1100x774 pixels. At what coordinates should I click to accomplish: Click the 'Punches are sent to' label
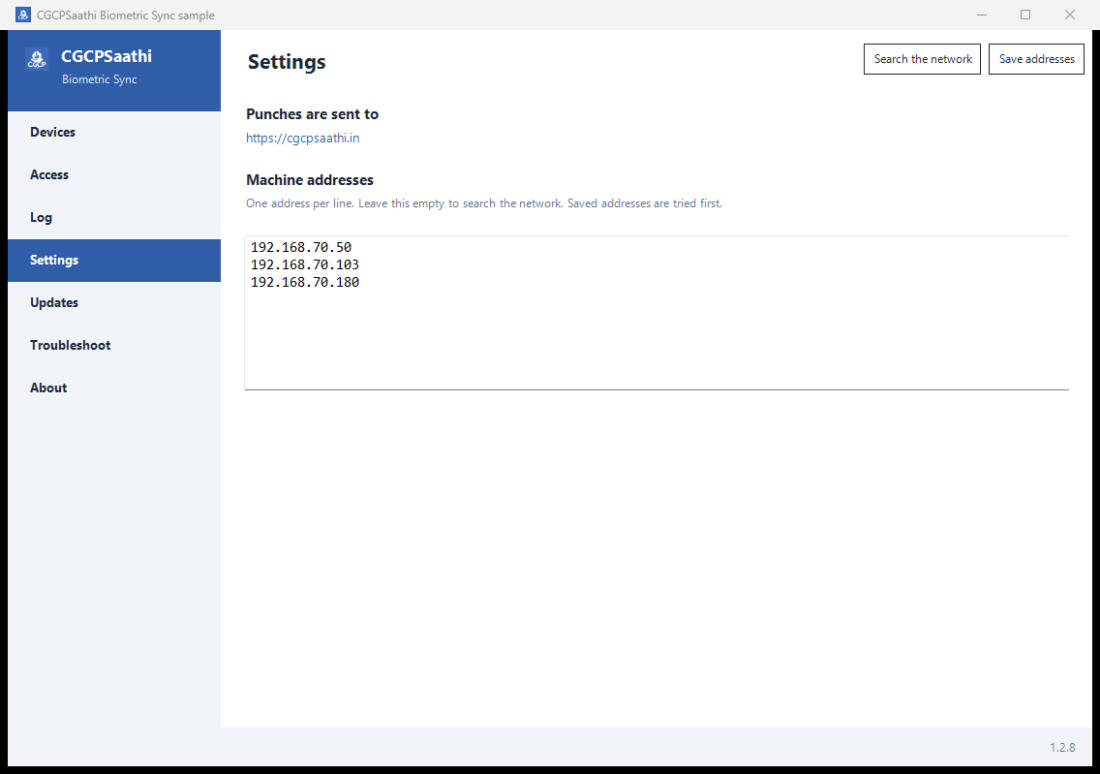312,114
